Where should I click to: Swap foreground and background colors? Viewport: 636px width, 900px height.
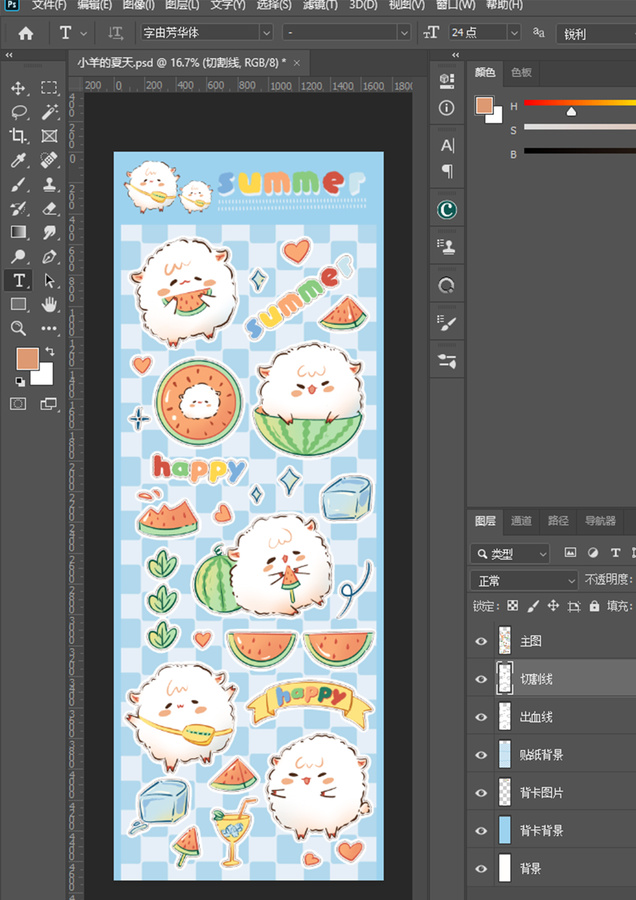[50, 351]
